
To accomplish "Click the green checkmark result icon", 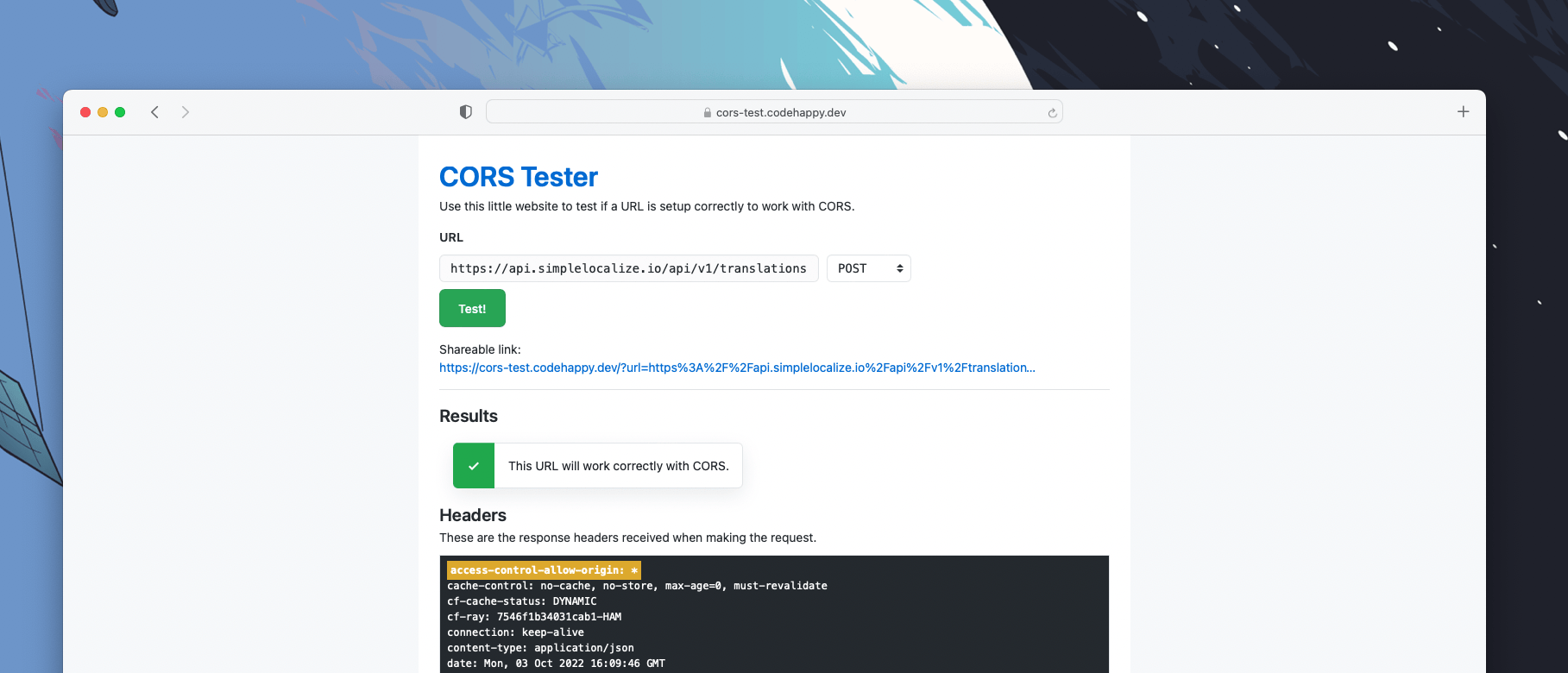I will (x=474, y=466).
